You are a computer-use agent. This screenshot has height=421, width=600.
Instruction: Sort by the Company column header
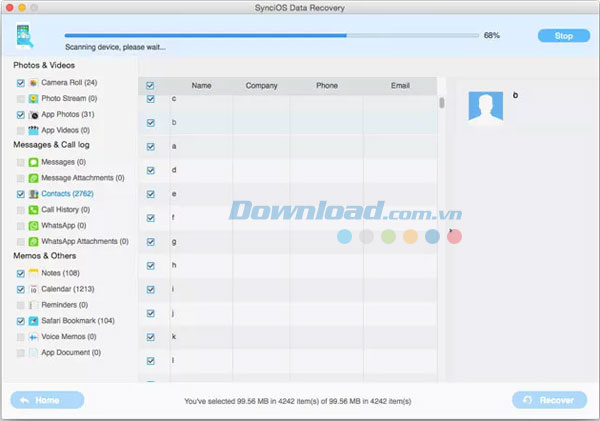click(261, 86)
